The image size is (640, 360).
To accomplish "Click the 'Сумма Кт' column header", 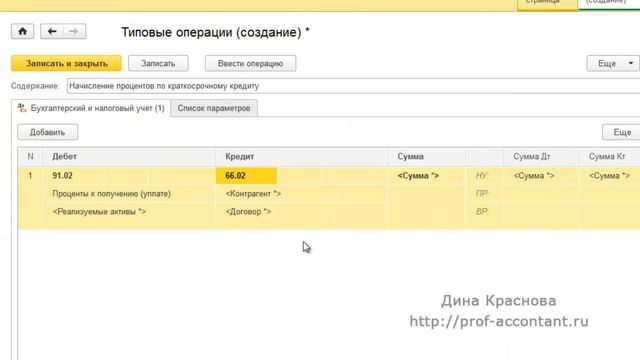I will pos(610,157).
